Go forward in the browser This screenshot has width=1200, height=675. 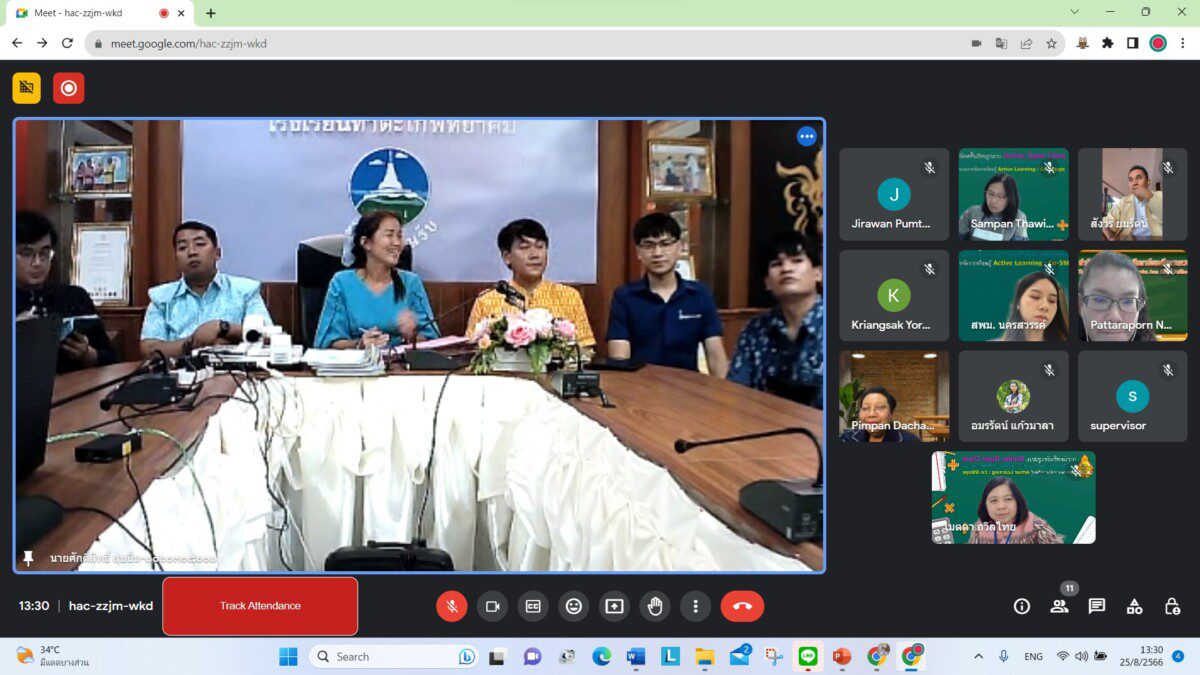click(42, 43)
